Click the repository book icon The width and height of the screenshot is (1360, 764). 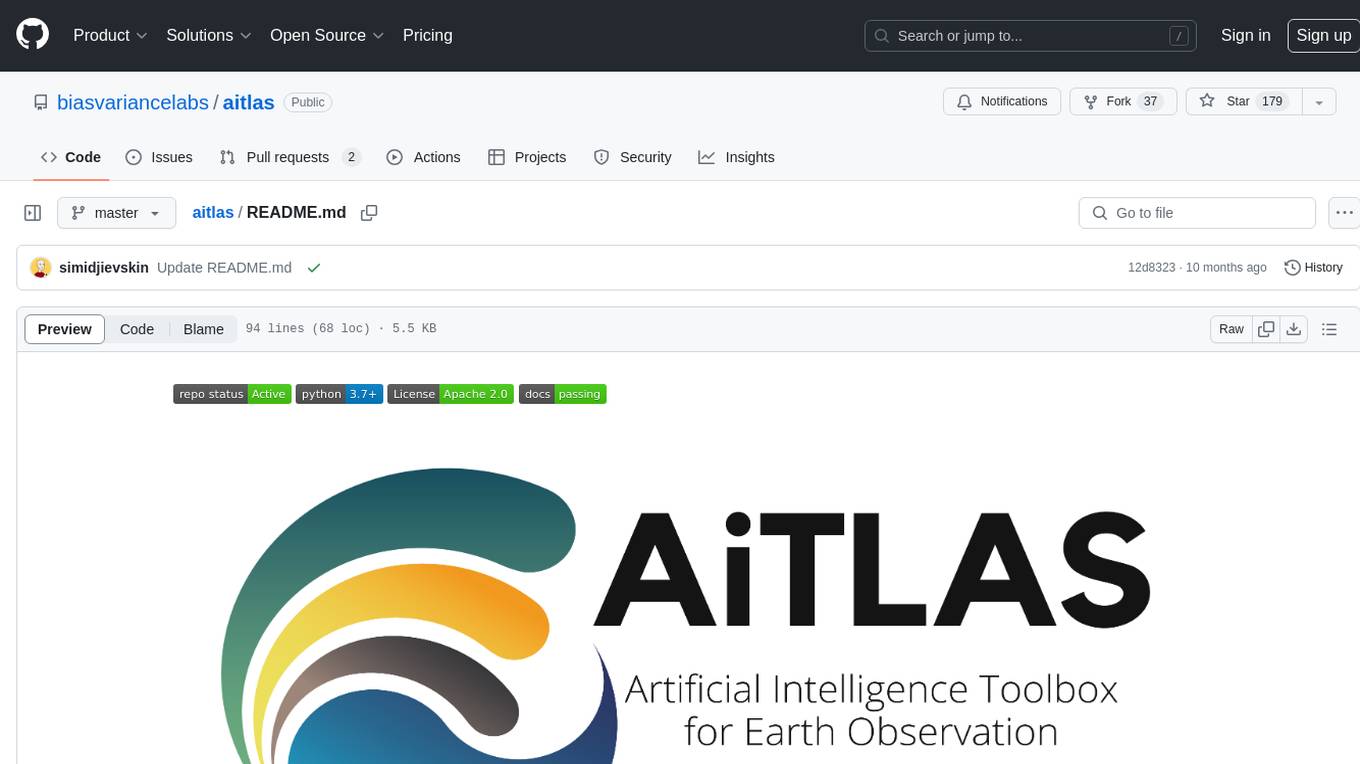click(x=41, y=102)
